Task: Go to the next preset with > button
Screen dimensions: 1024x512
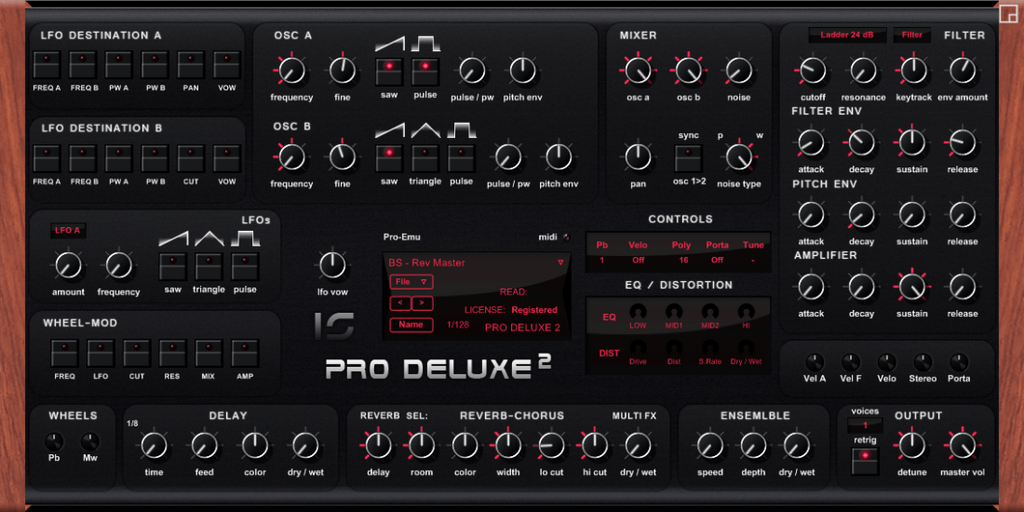Action: [423, 303]
